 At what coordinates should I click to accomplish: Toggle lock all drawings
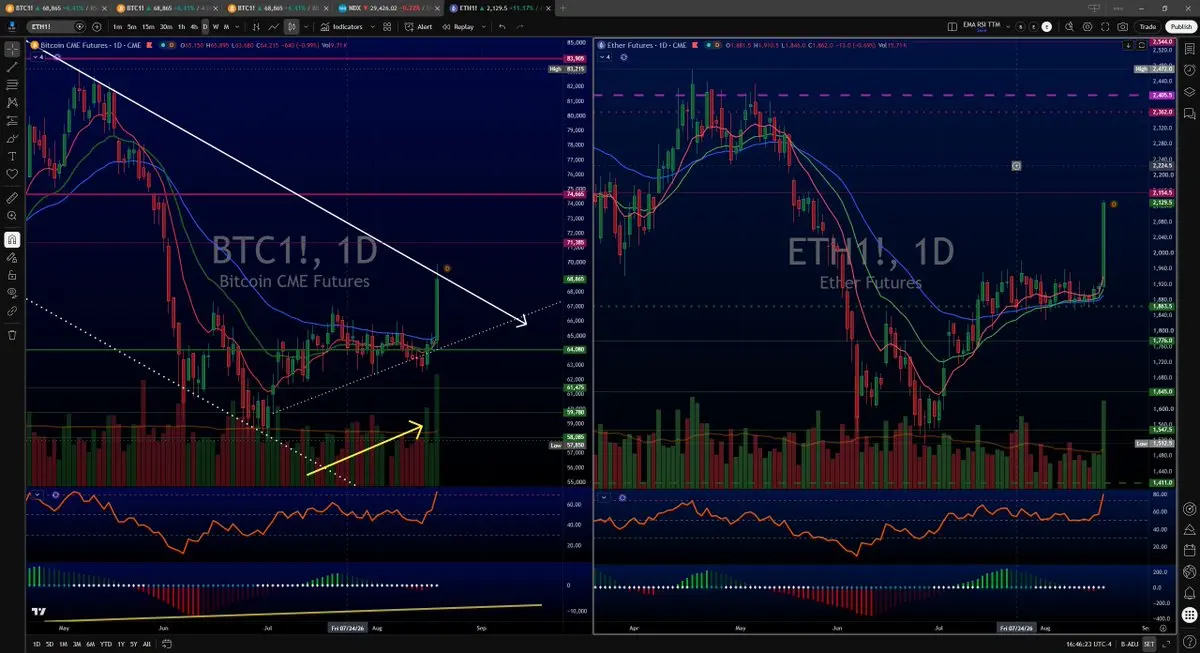click(x=12, y=276)
